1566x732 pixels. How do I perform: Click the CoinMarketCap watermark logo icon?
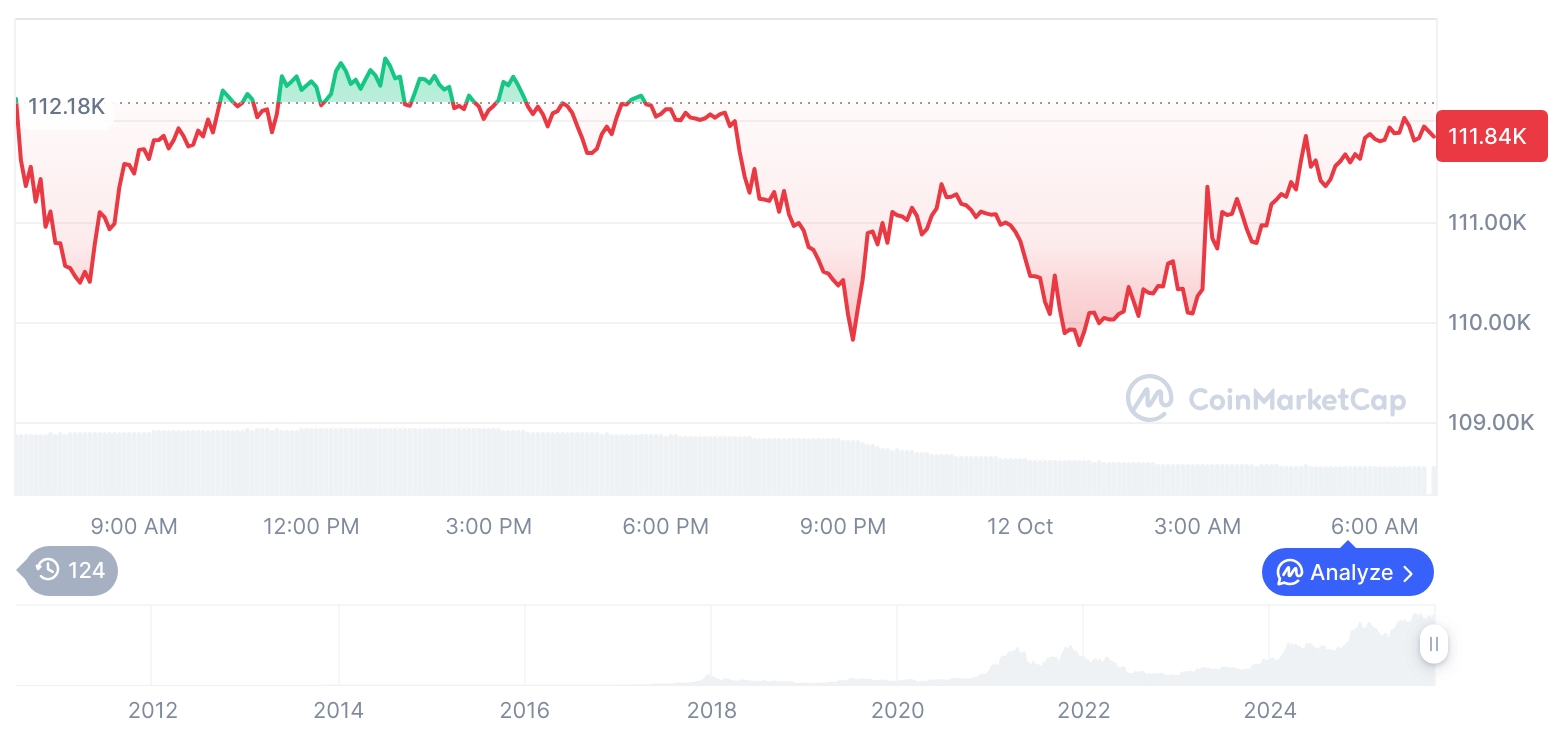(x=1150, y=398)
